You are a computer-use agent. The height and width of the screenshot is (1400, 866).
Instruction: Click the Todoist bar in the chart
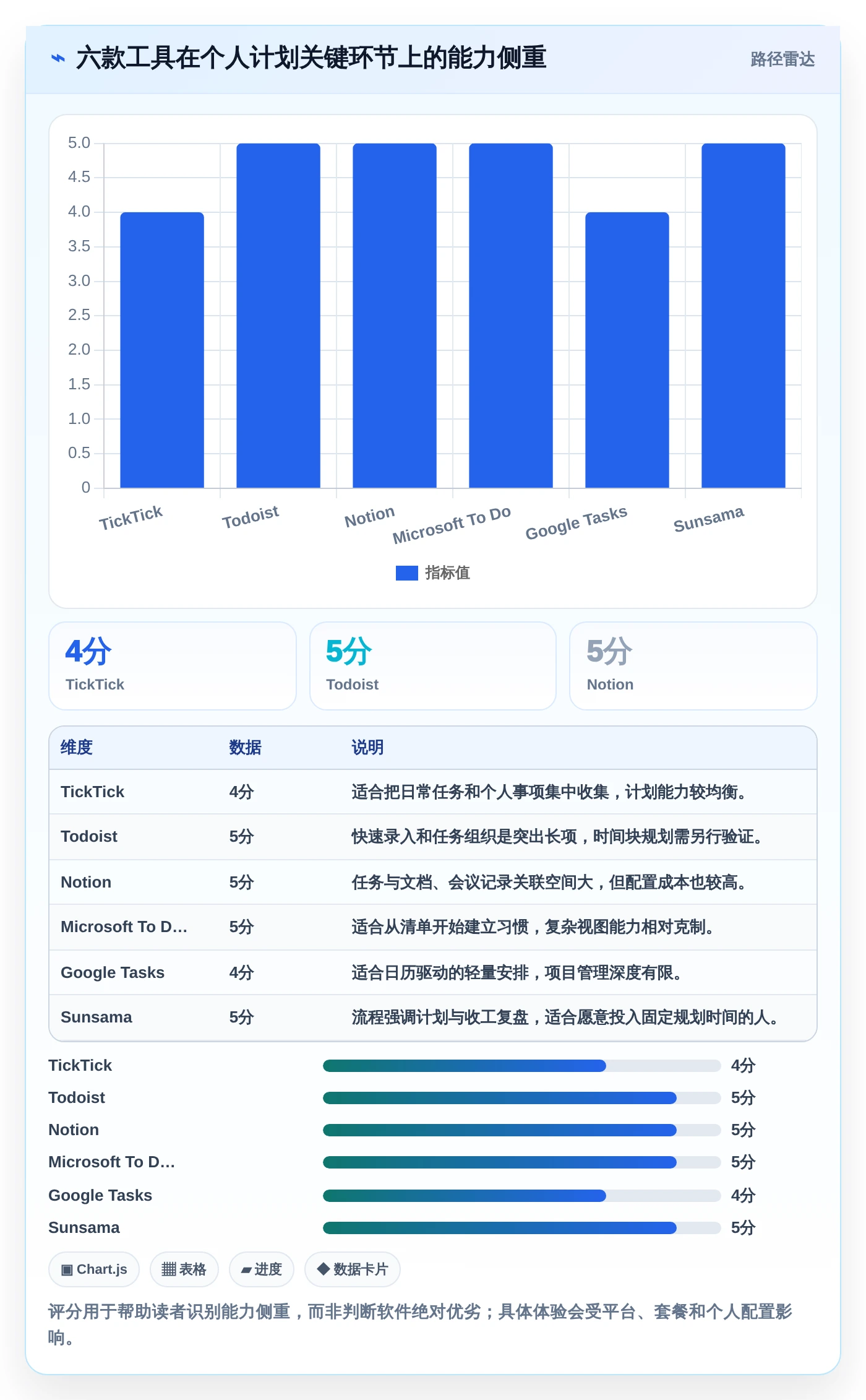pyautogui.click(x=278, y=316)
